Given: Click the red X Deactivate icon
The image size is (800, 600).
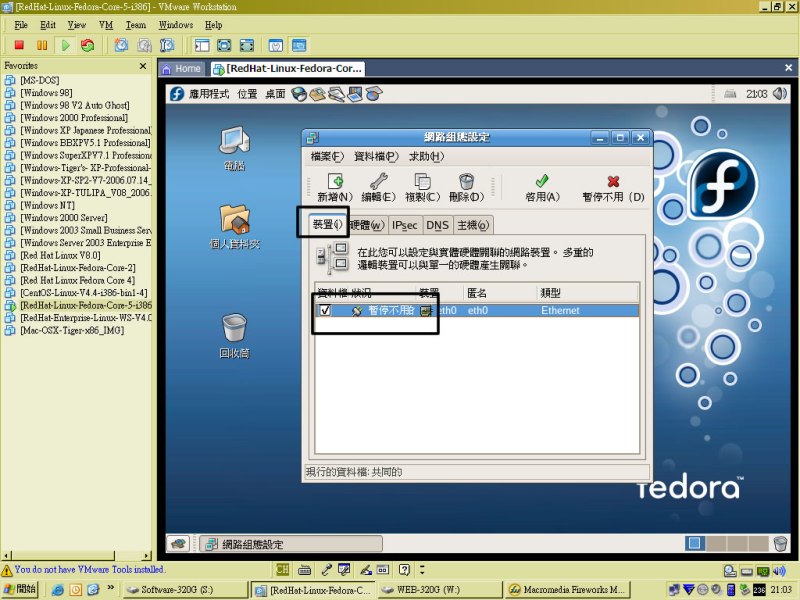Looking at the screenshot, I should tap(613, 181).
